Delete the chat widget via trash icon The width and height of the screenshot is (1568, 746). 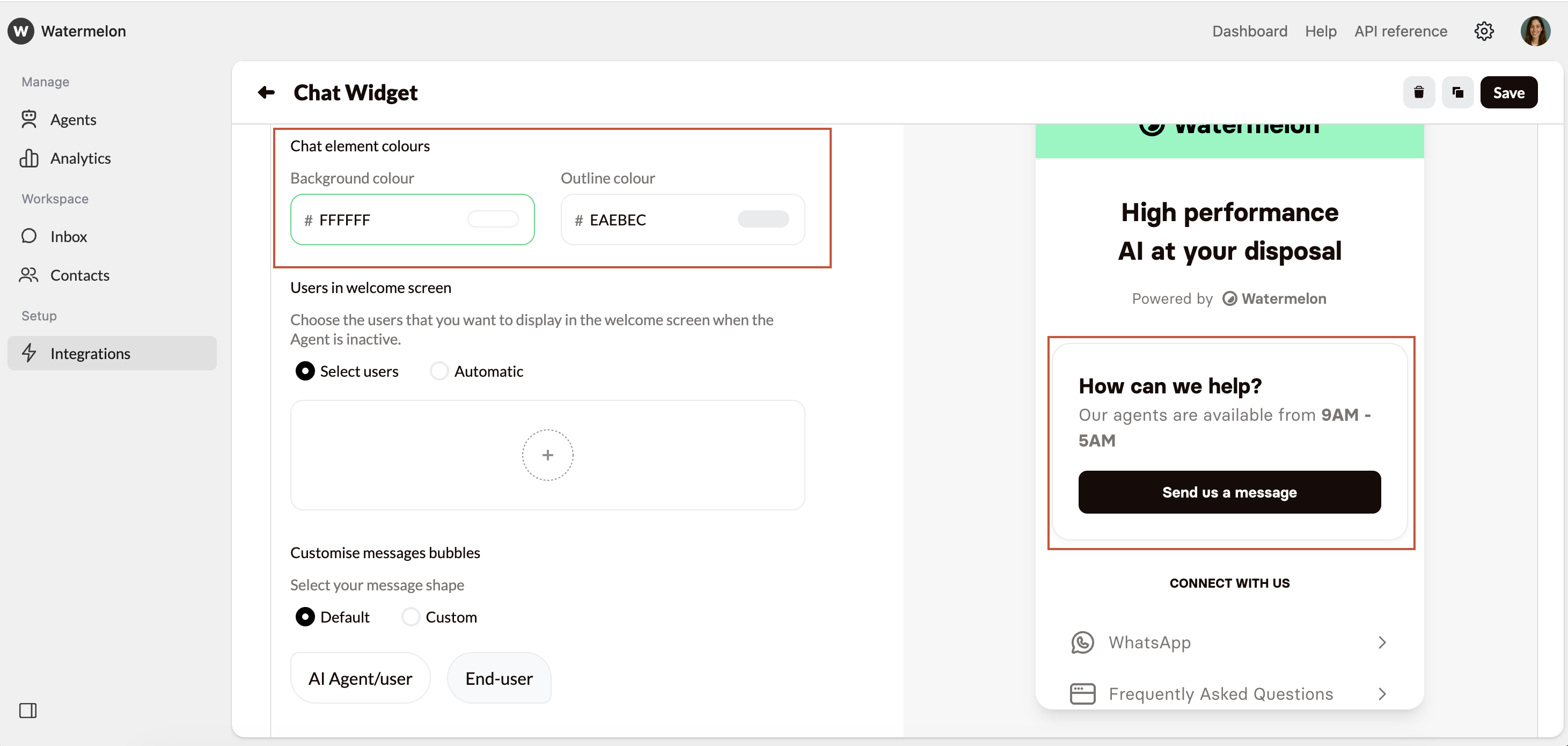[1419, 92]
